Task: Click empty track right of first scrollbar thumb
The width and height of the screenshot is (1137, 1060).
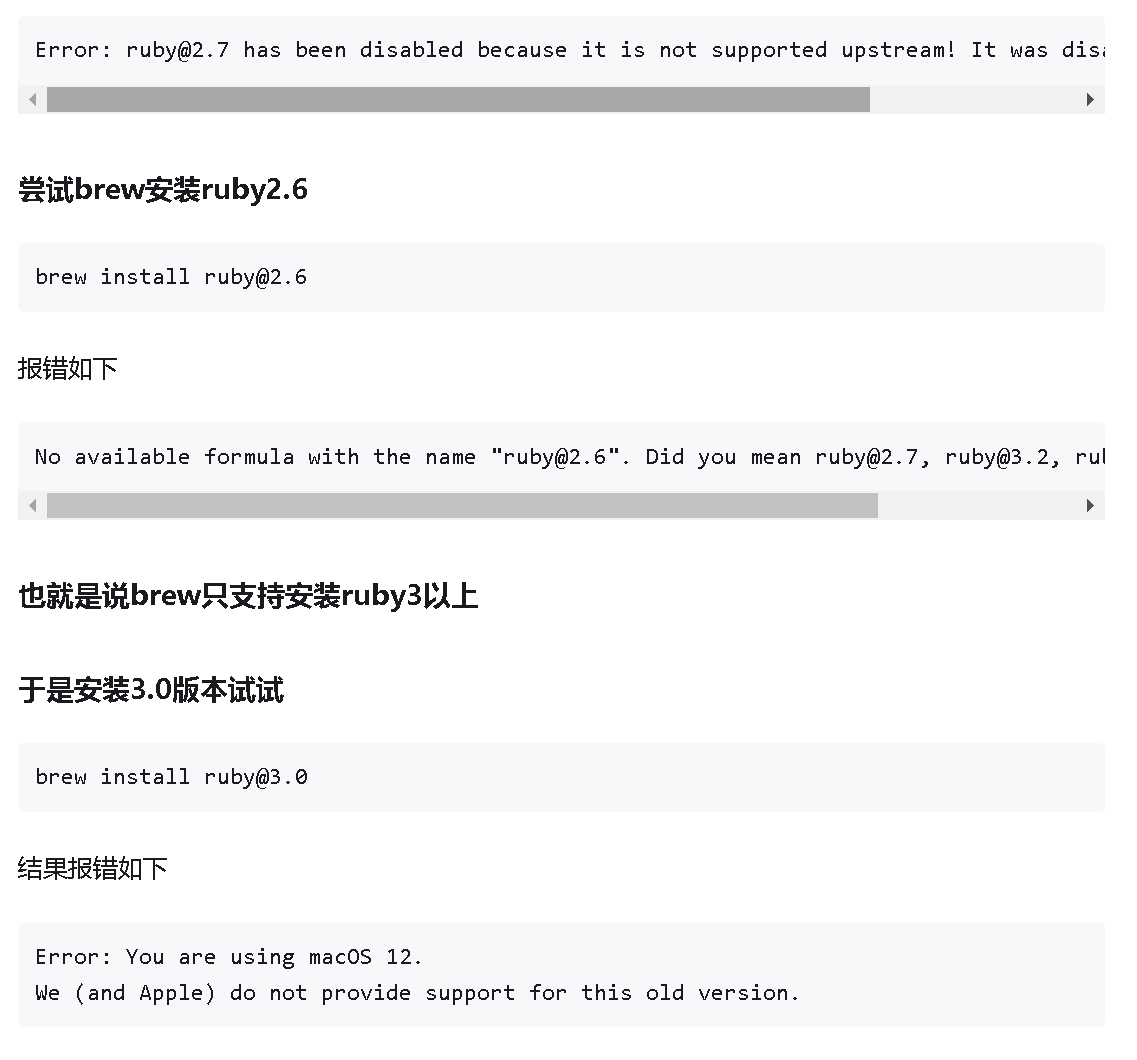Action: coord(973,100)
